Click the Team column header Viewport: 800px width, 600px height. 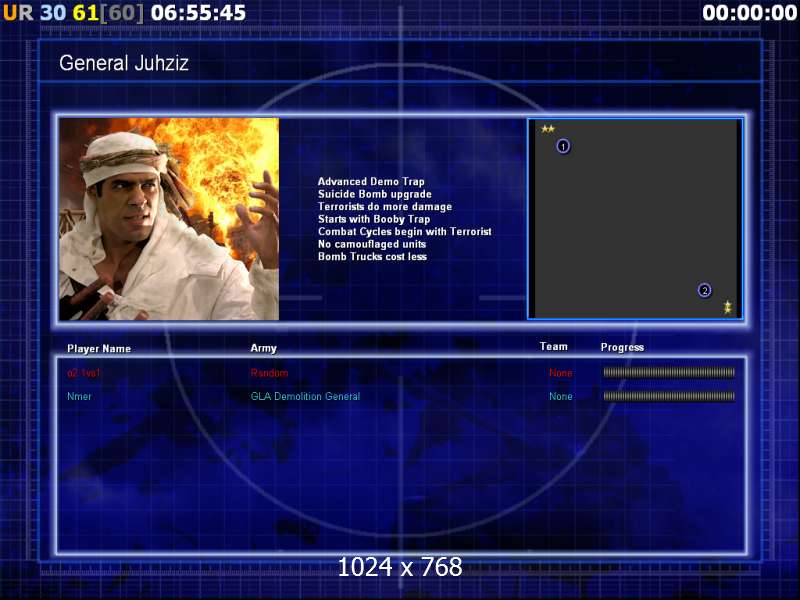(x=554, y=346)
